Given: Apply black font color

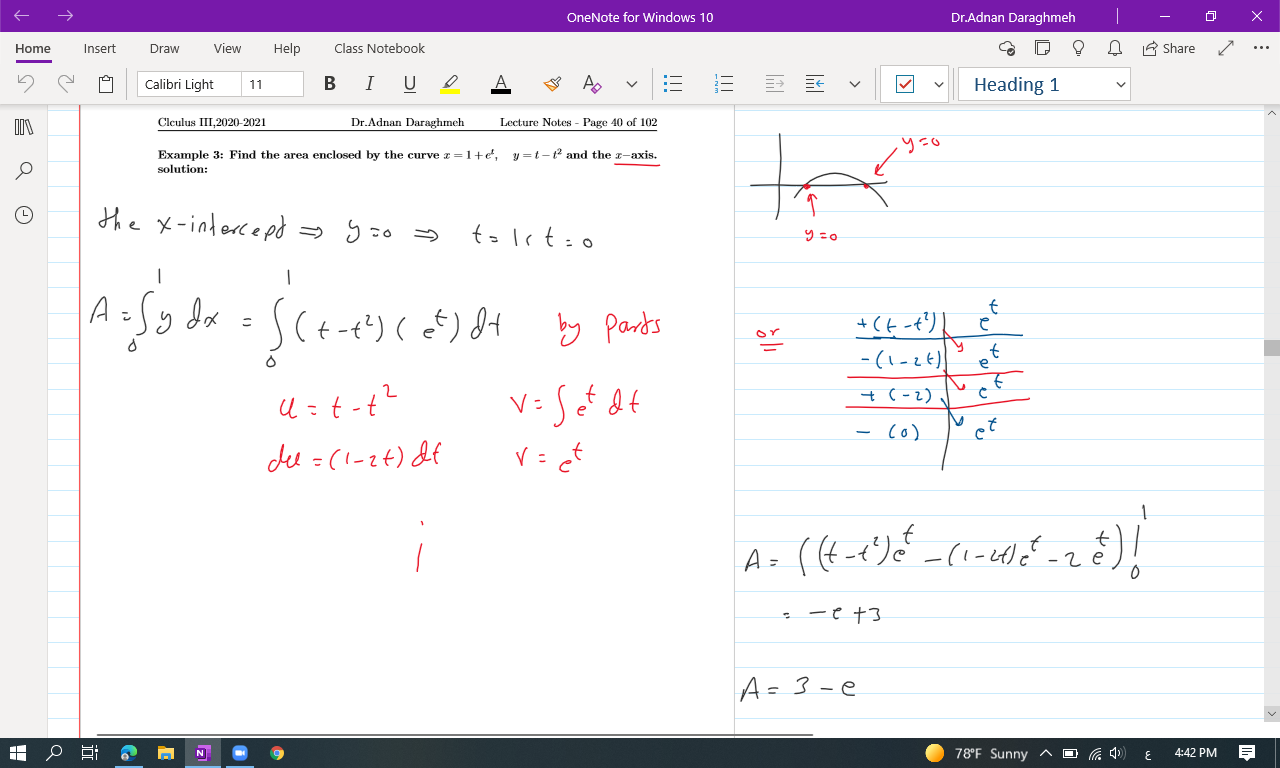Looking at the screenshot, I should point(501,84).
